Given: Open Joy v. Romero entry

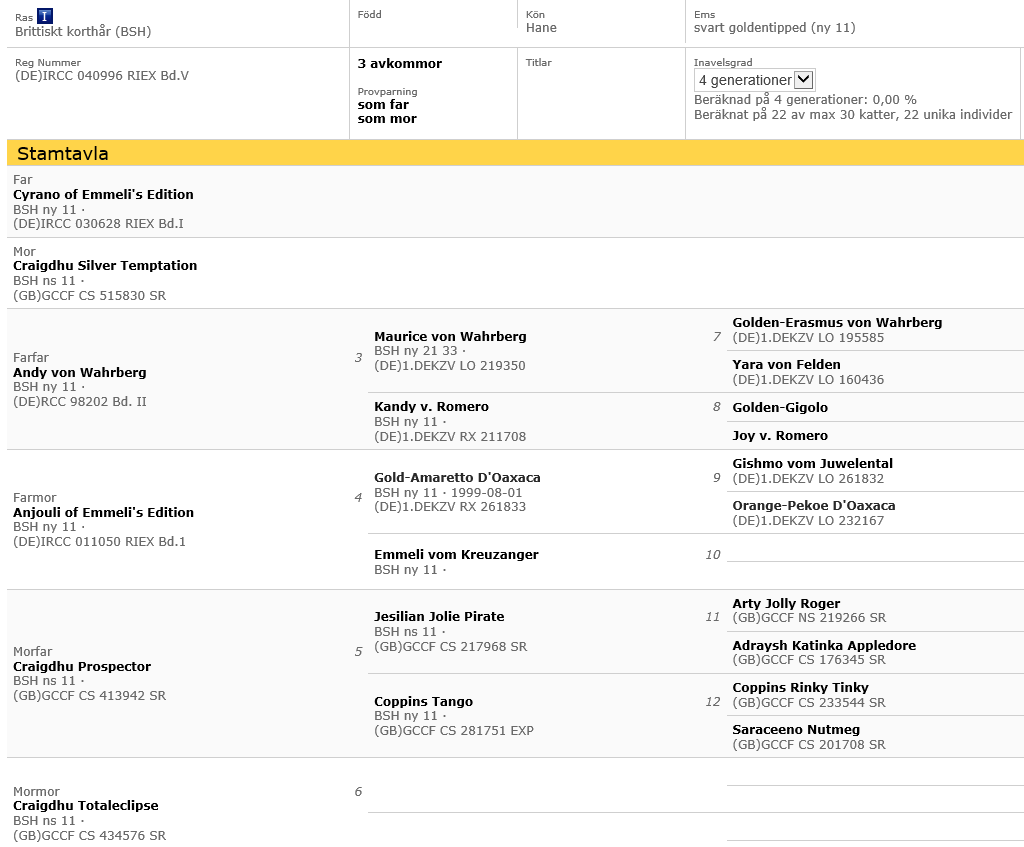Looking at the screenshot, I should click(x=780, y=436).
